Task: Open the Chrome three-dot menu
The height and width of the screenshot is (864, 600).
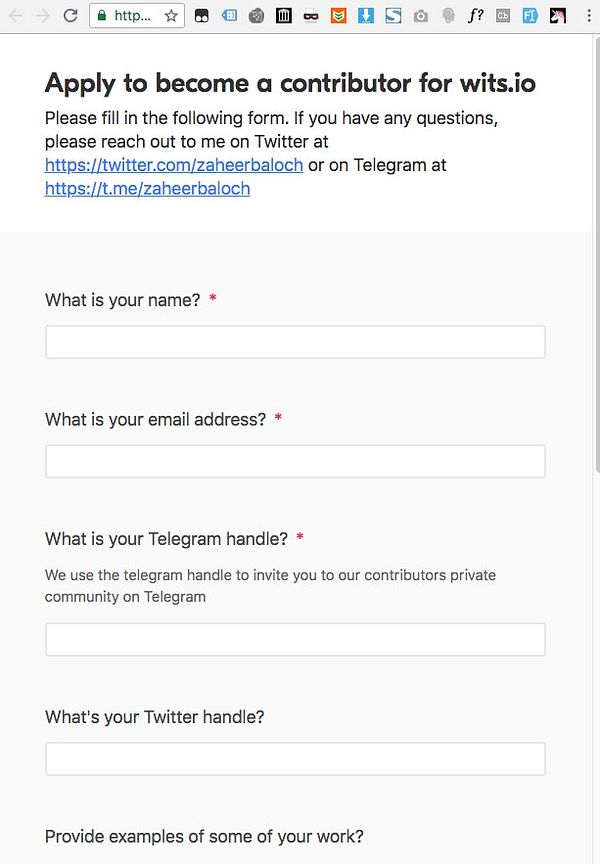Action: [x=588, y=16]
